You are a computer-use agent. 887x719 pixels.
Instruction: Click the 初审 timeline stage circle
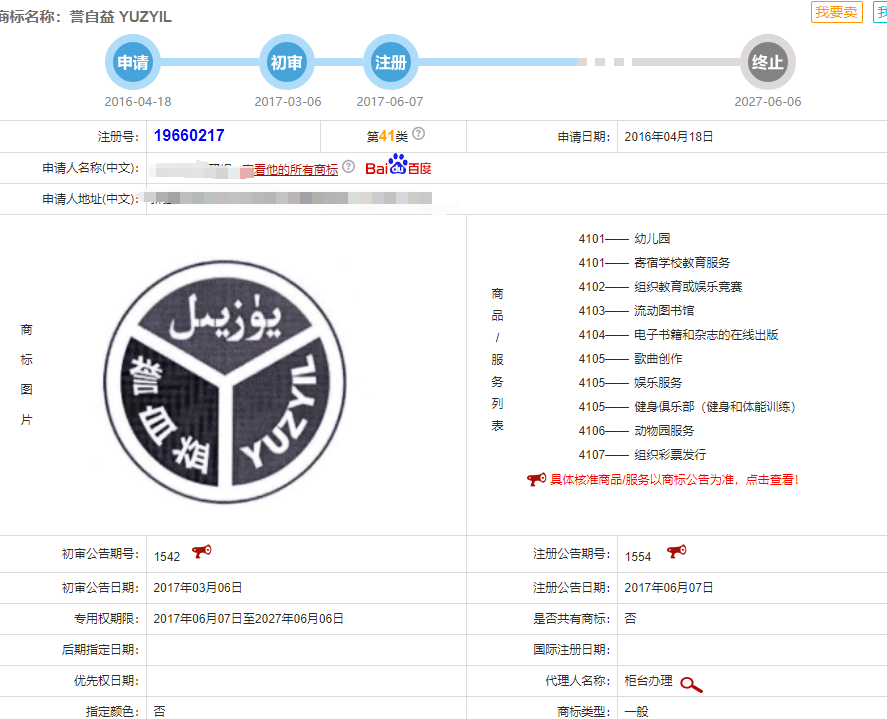click(x=287, y=62)
